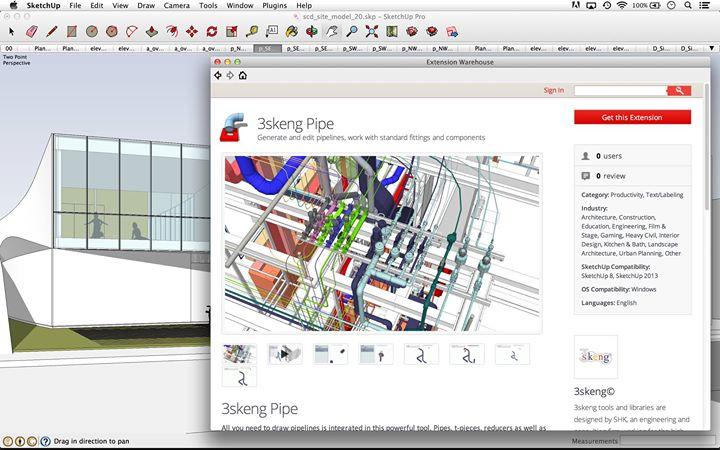The height and width of the screenshot is (450, 720).
Task: Choose the Scale tool
Action: pos(232,32)
